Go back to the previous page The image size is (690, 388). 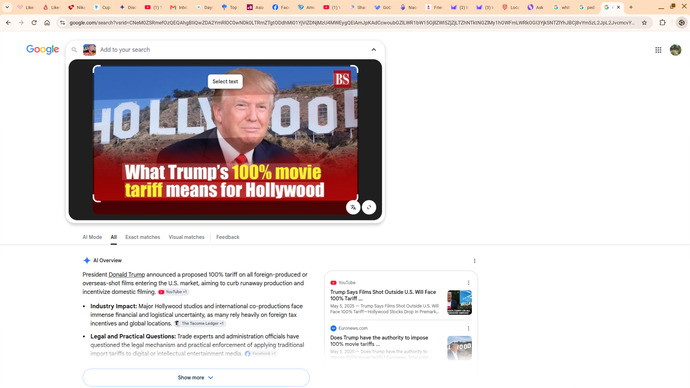(8, 22)
